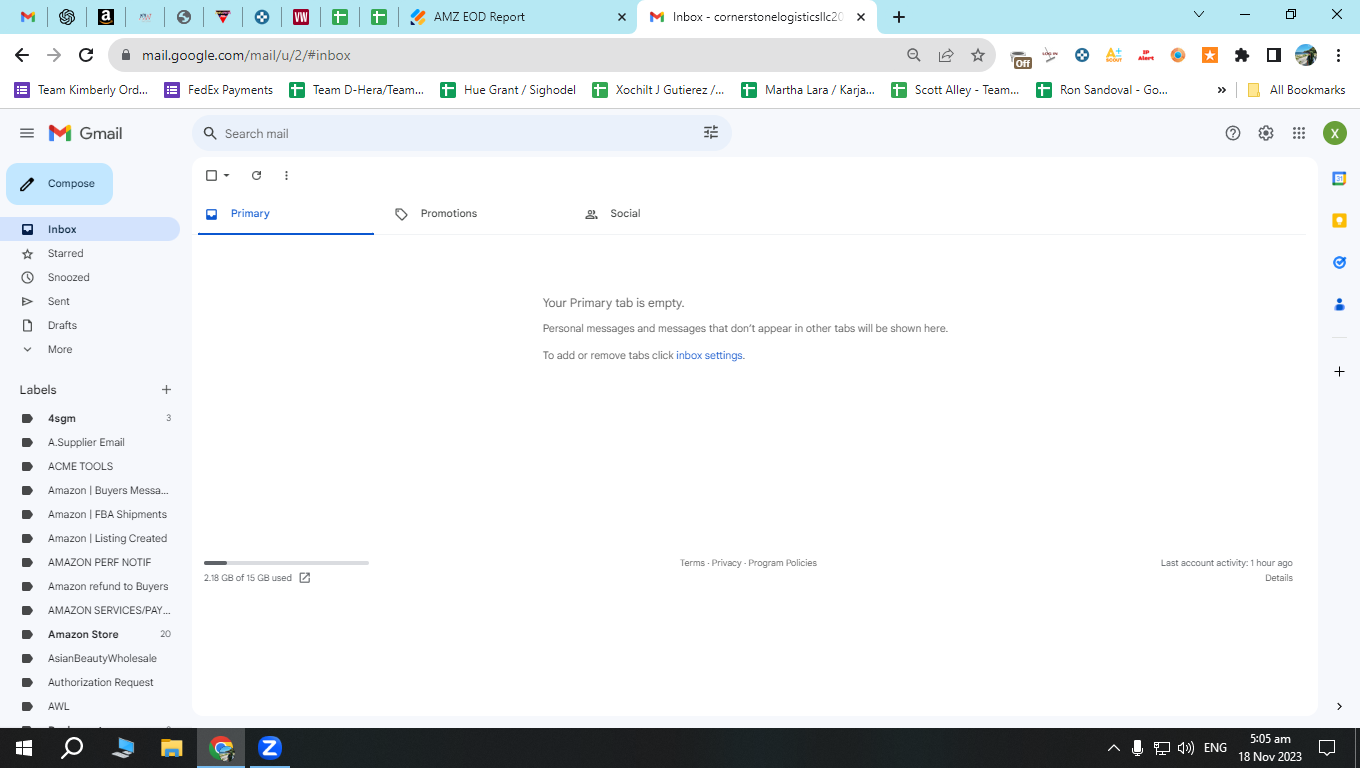Open Windows notification center
Screen dimensions: 1360x768
[1327, 748]
